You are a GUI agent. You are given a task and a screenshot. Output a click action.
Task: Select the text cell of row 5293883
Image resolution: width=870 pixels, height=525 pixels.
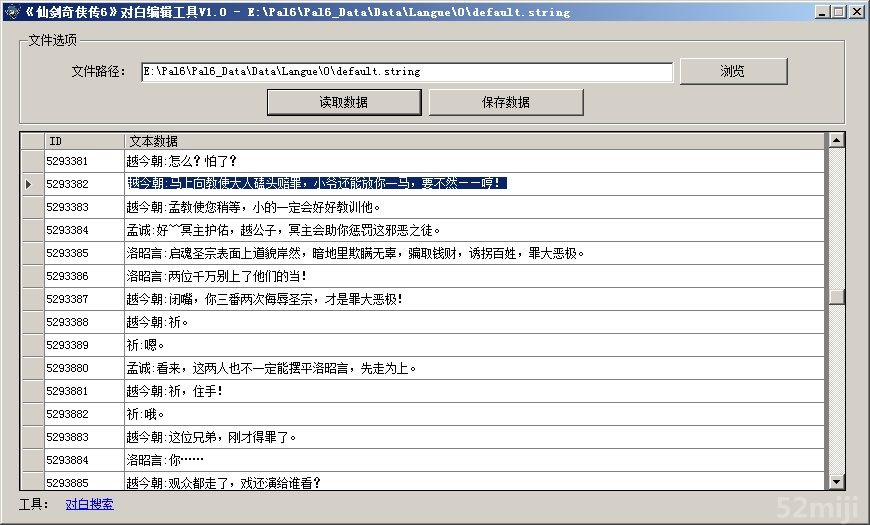point(474,437)
